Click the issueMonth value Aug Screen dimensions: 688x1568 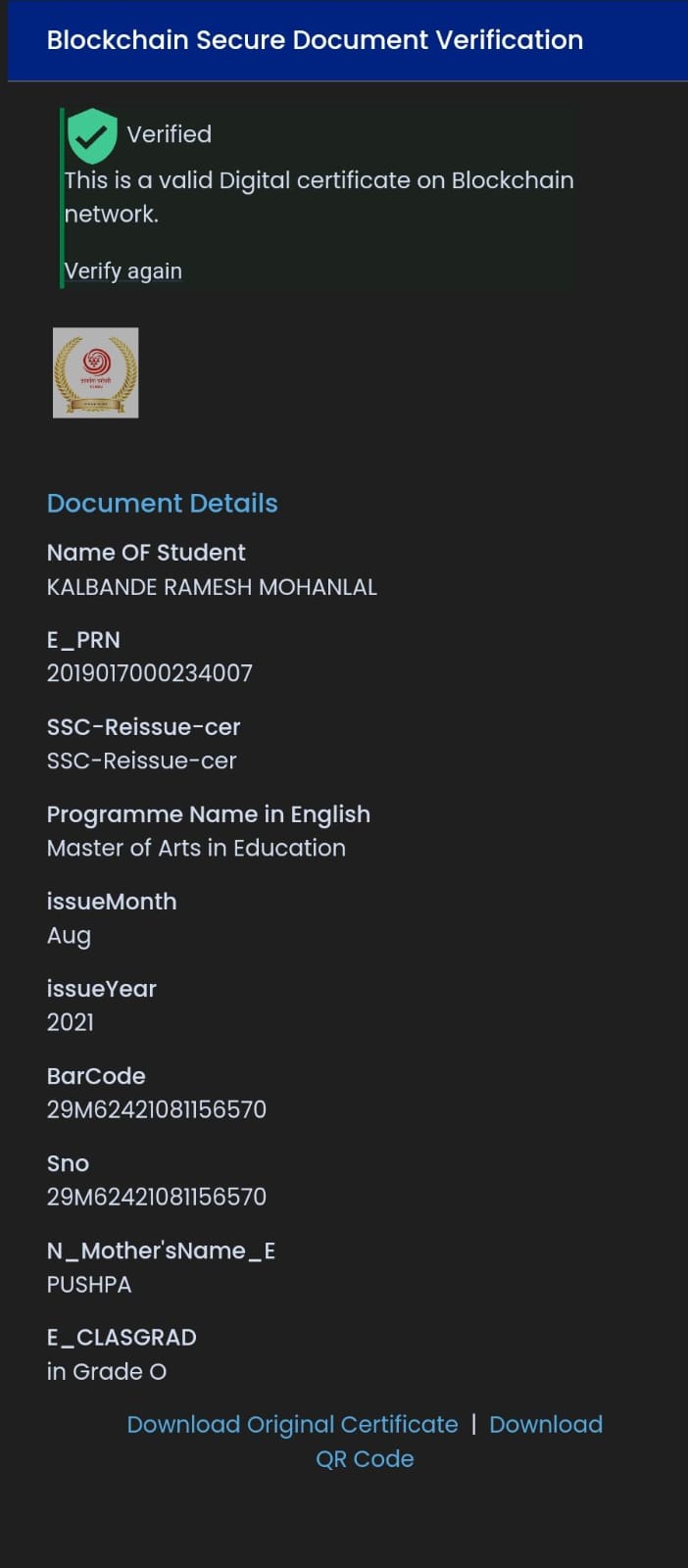(x=69, y=936)
